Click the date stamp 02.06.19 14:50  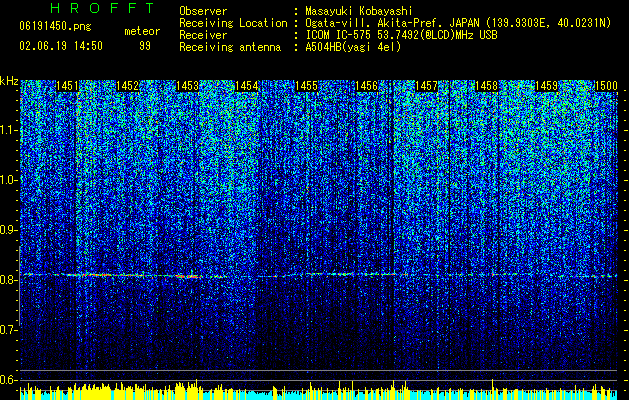point(61,46)
